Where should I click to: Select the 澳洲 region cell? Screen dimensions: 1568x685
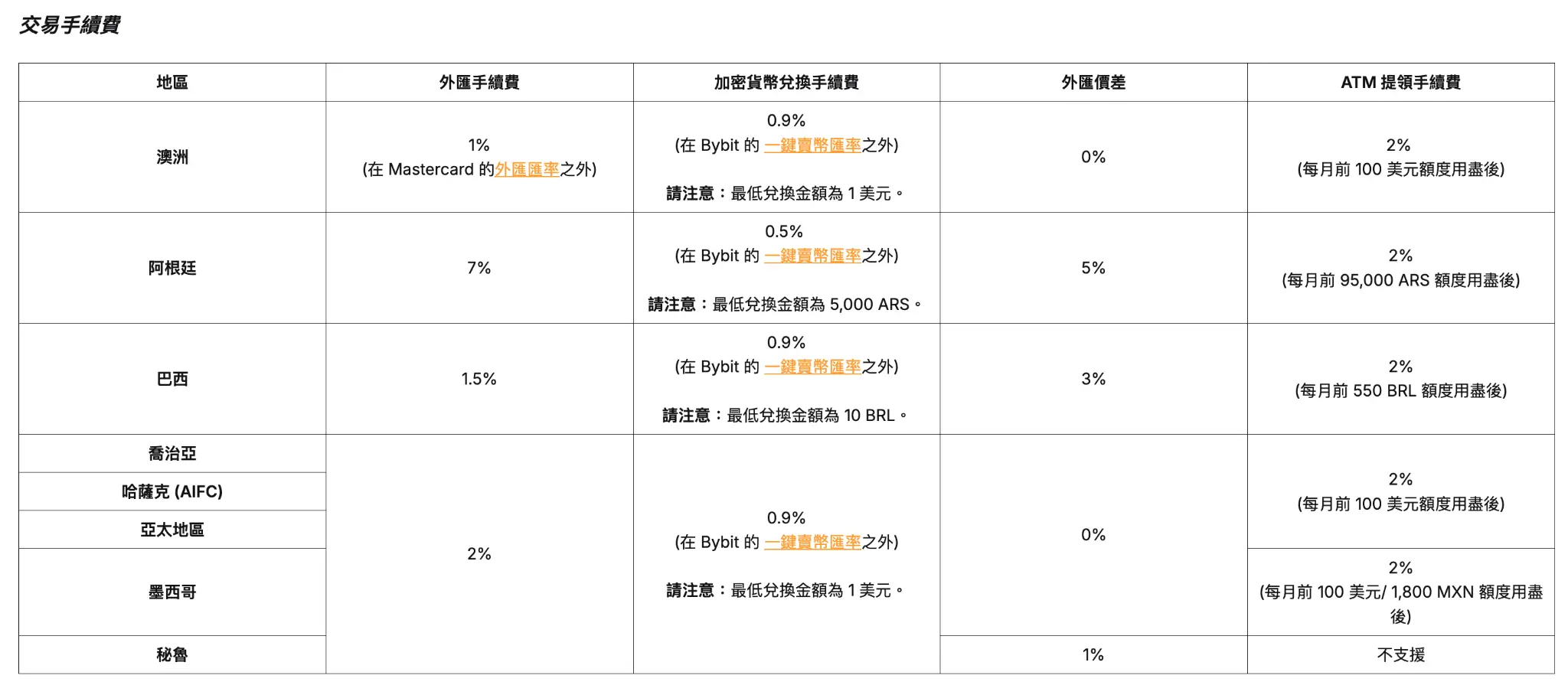pyautogui.click(x=172, y=157)
